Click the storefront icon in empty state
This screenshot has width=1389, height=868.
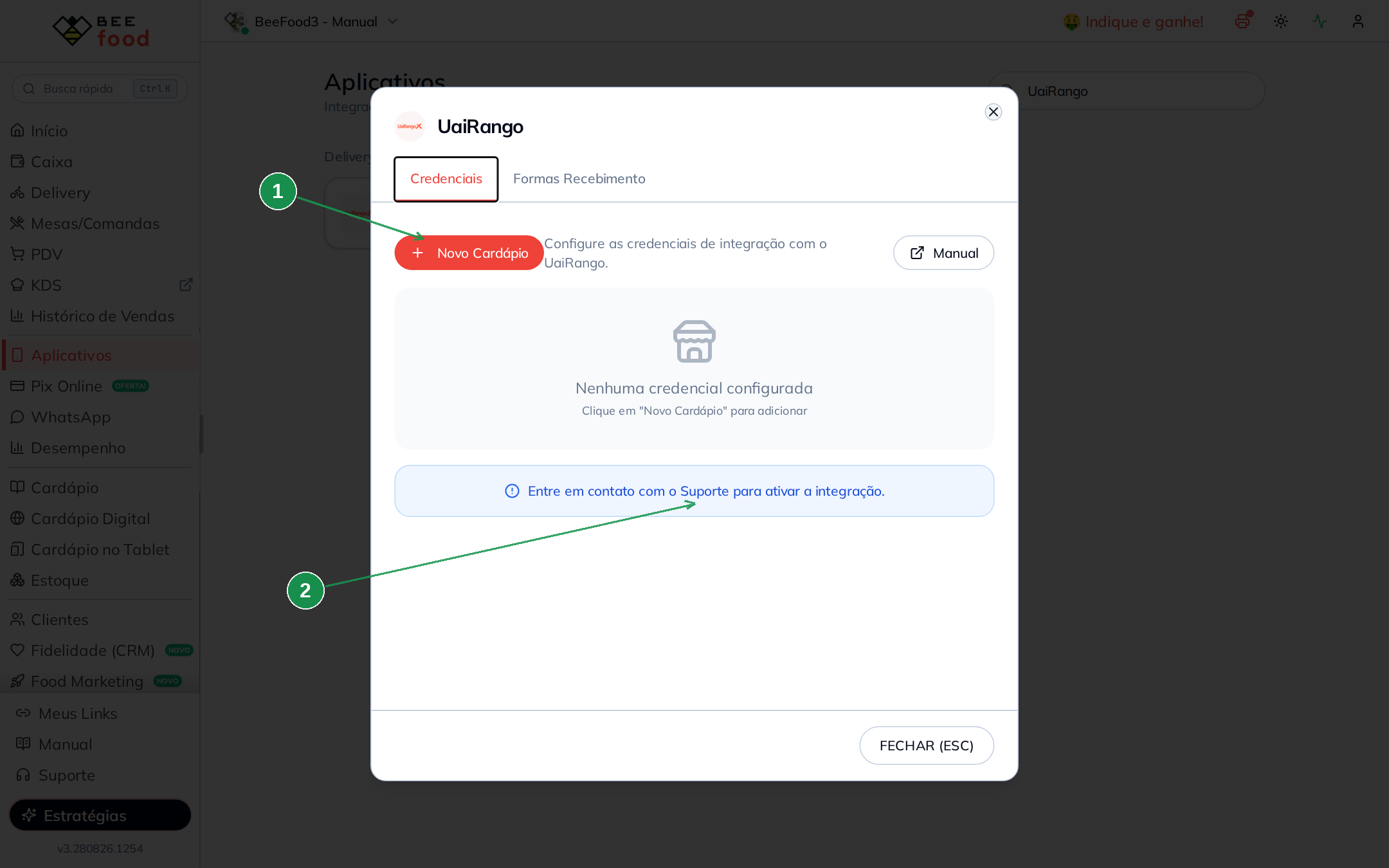(x=694, y=341)
